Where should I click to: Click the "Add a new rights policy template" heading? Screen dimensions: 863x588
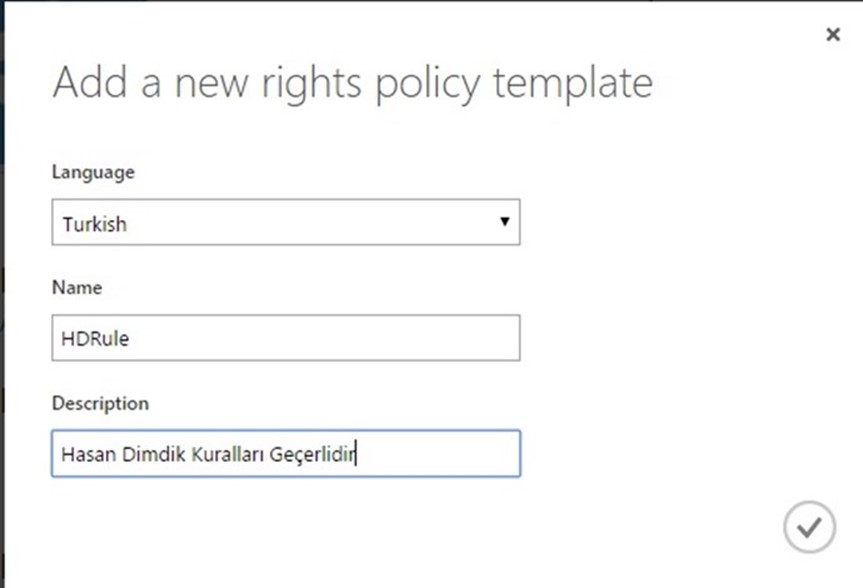tap(353, 84)
